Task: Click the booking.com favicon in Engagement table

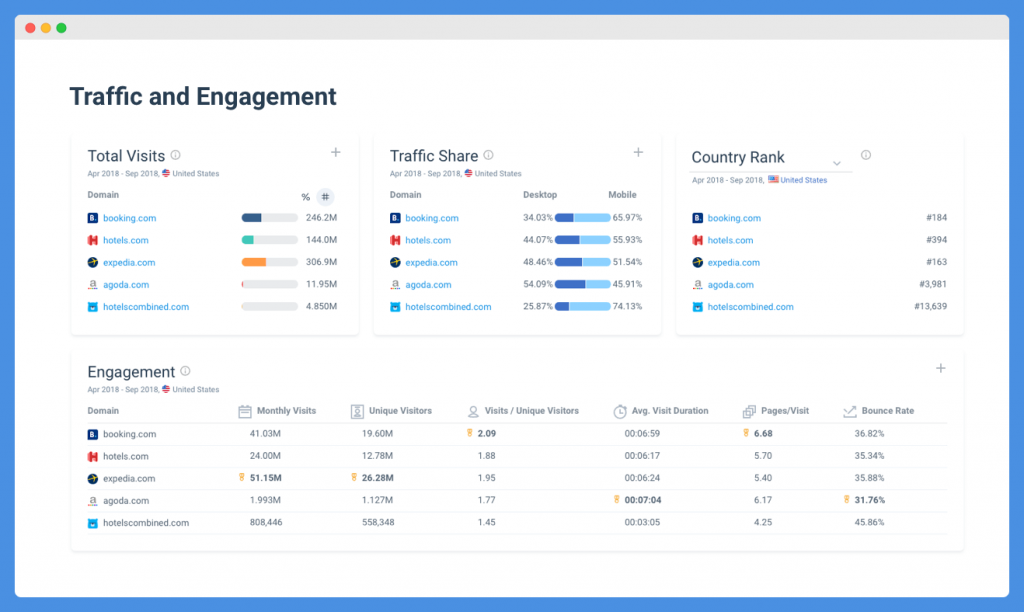Action: coord(93,434)
